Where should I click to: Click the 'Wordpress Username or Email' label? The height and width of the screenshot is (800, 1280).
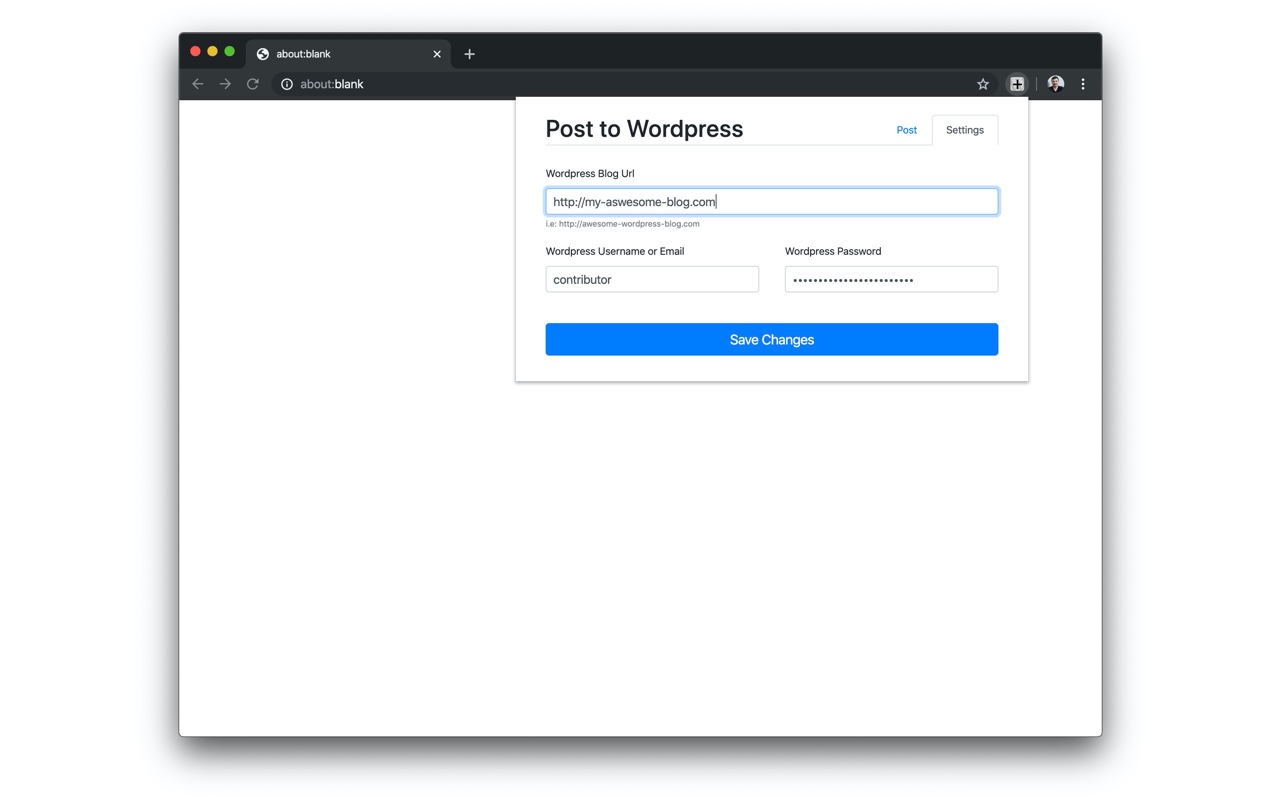(x=615, y=251)
